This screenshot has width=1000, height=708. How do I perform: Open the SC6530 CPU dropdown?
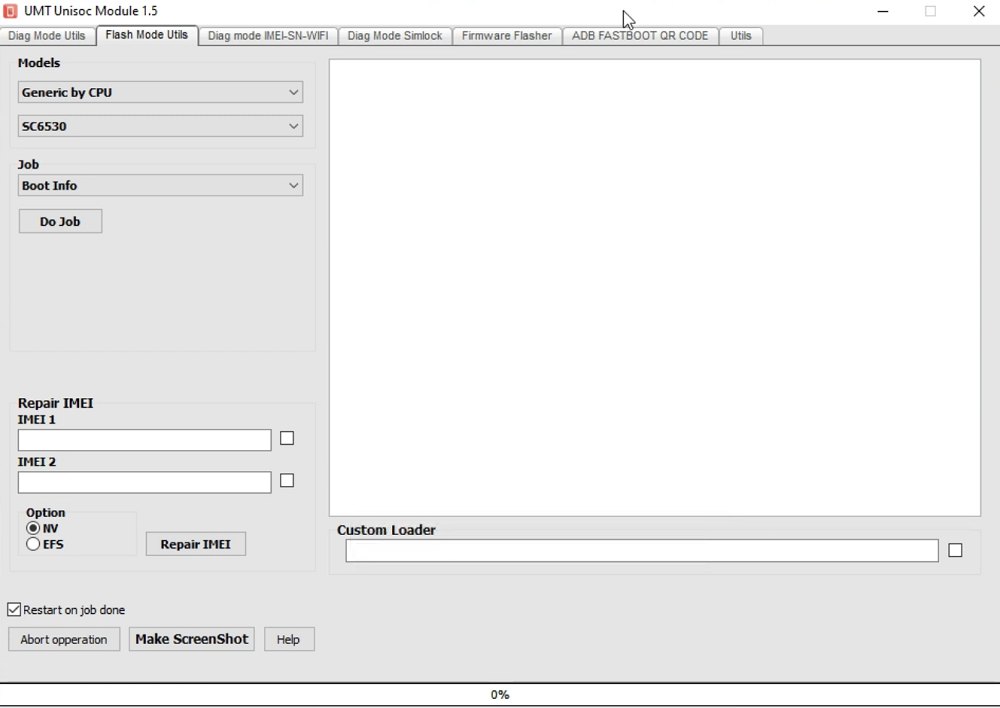[x=160, y=126]
